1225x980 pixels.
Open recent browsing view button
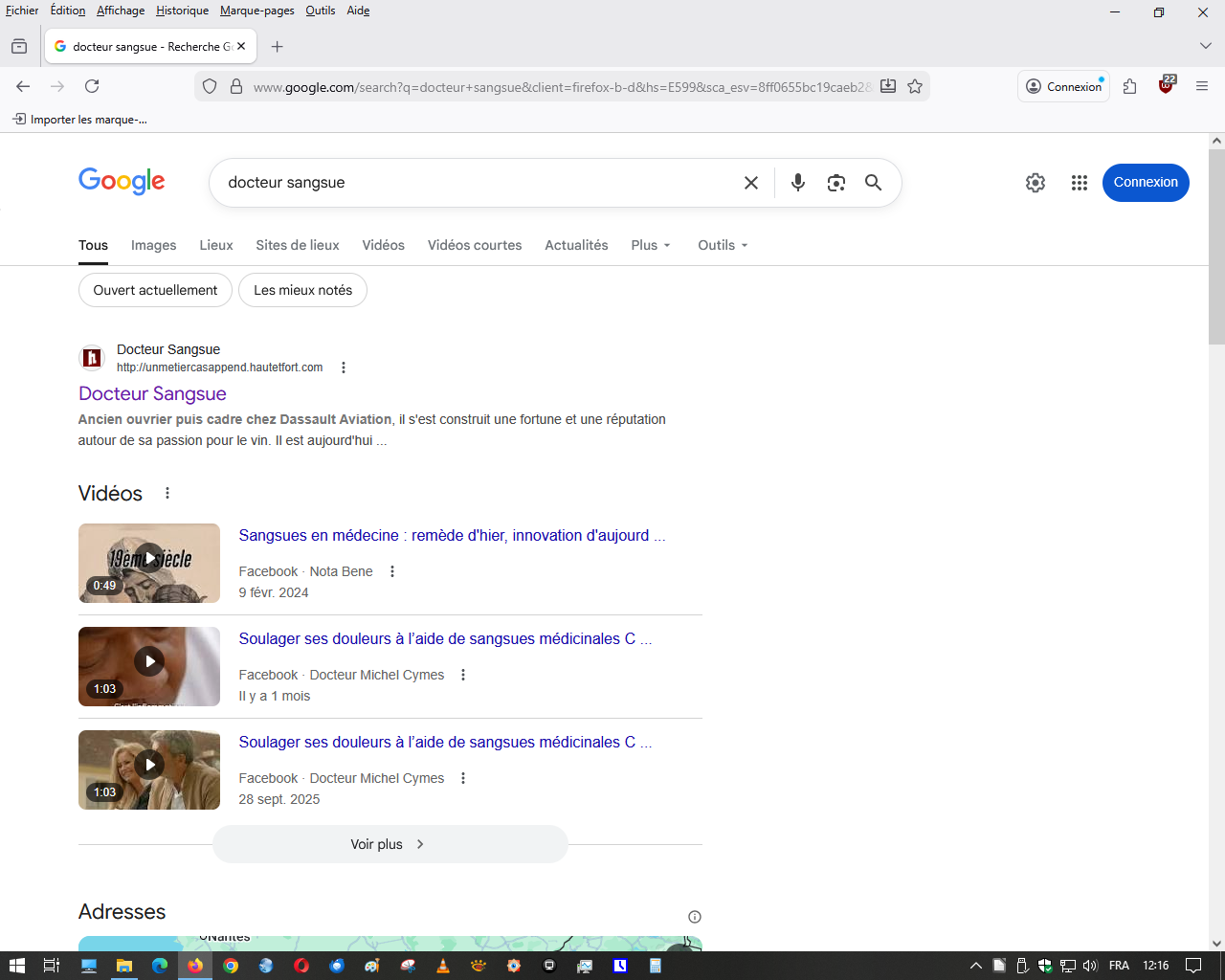(x=19, y=46)
